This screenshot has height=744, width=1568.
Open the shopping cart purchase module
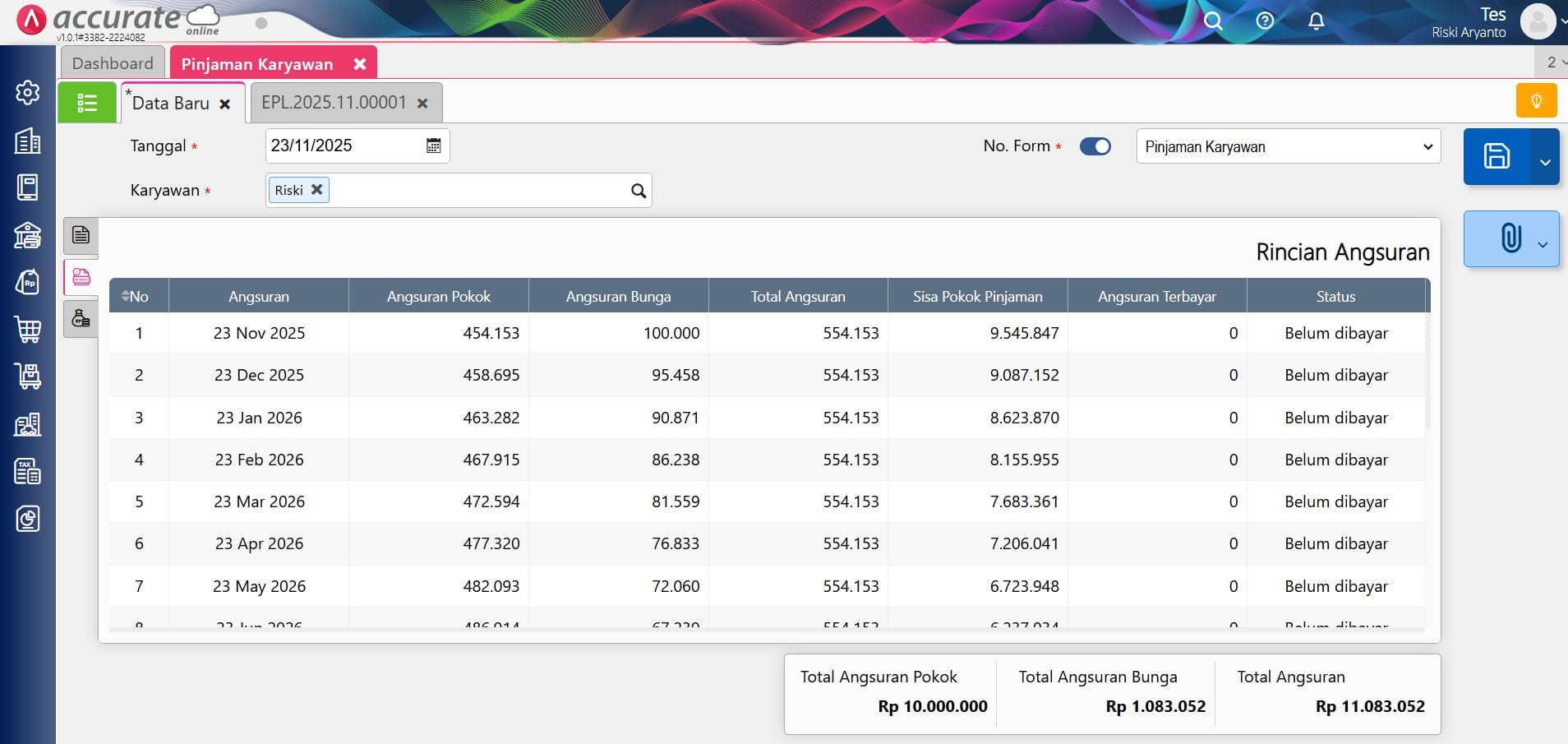tap(27, 330)
